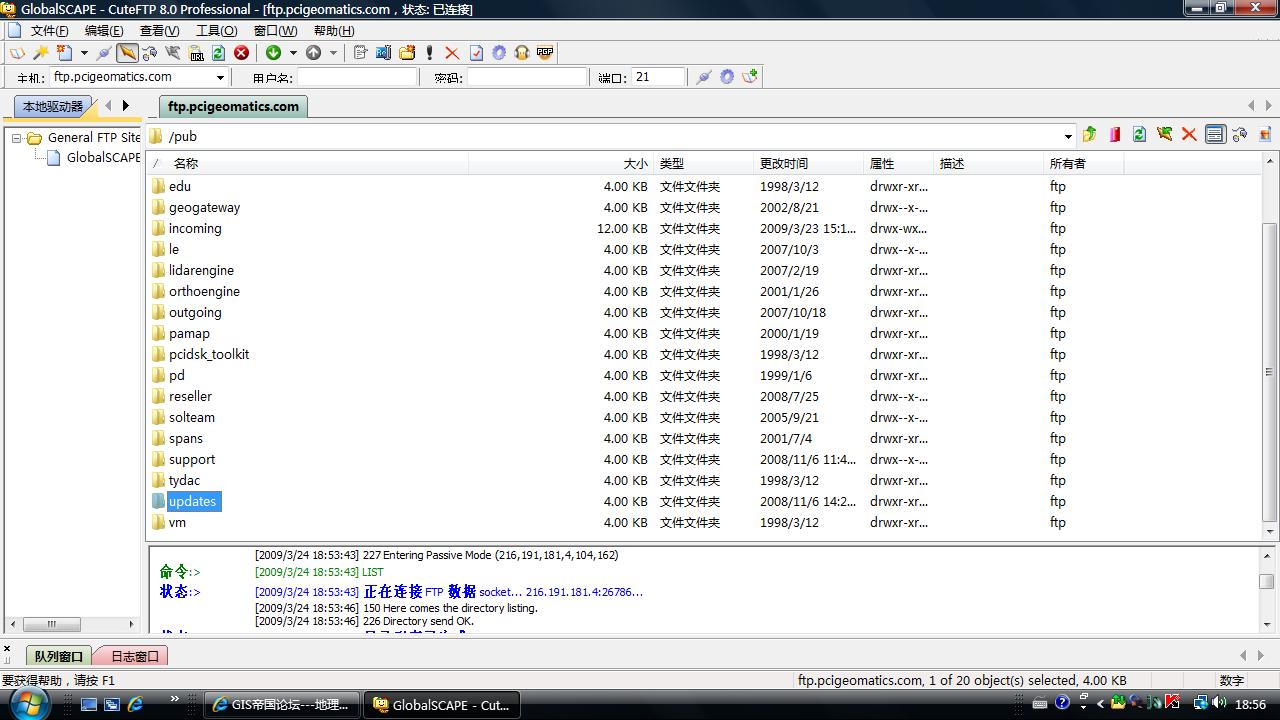Launch the Connection Wizard wand icon
This screenshot has height=720, width=1280.
[x=41, y=53]
